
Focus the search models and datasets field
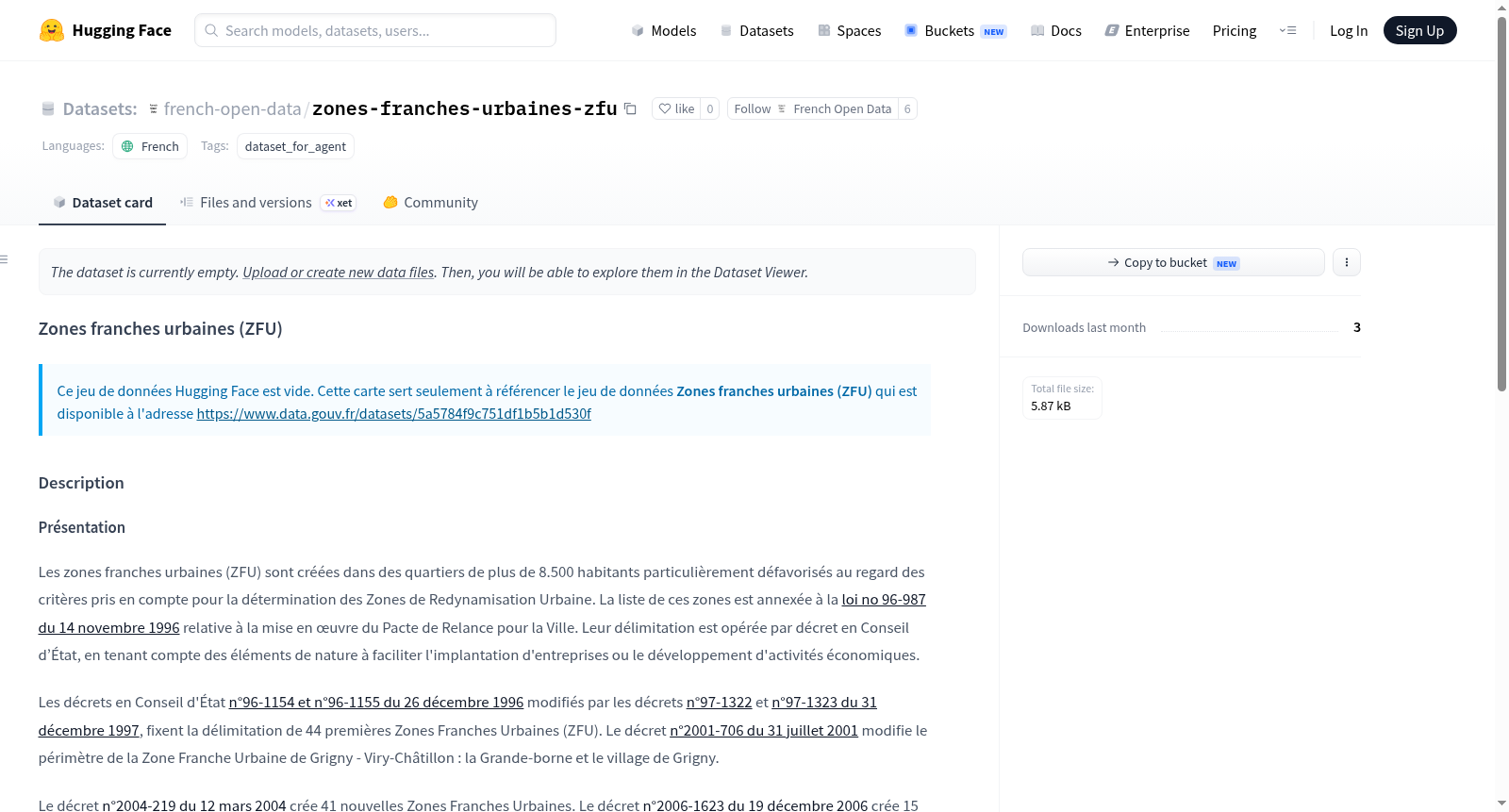375,30
